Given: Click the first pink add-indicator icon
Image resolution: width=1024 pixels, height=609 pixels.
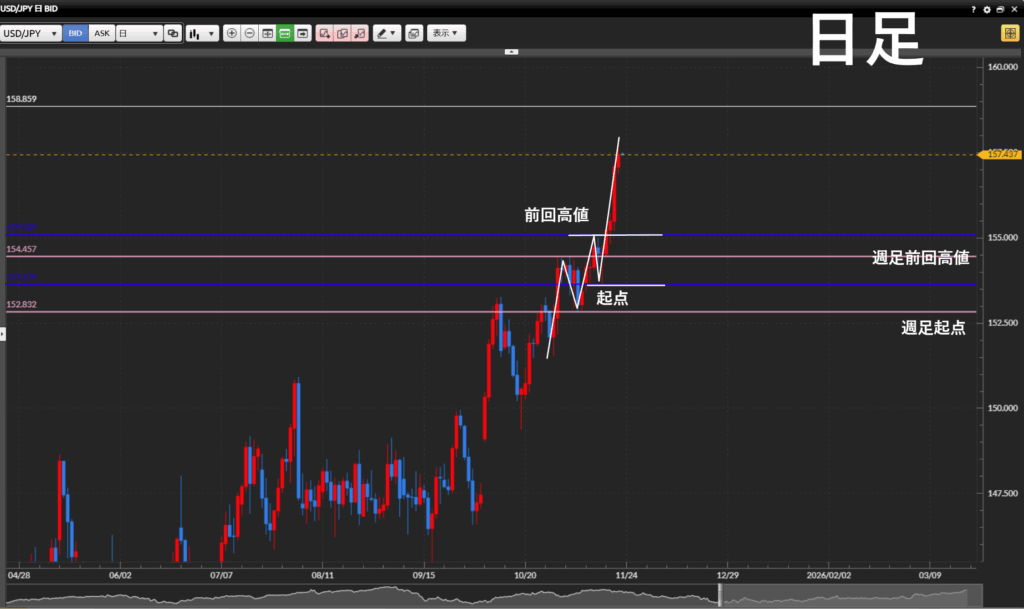Looking at the screenshot, I should pos(324,33).
